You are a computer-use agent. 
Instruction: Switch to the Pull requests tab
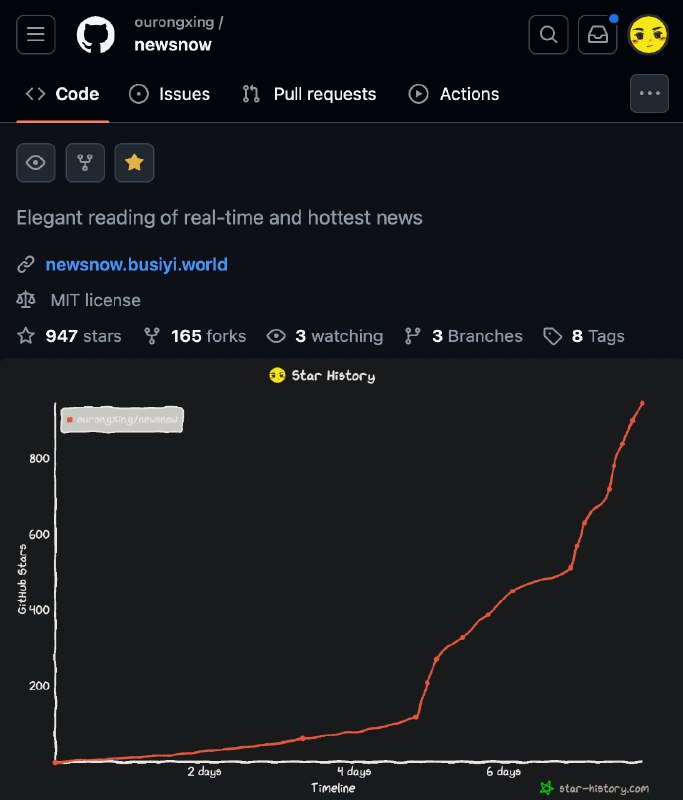(309, 94)
